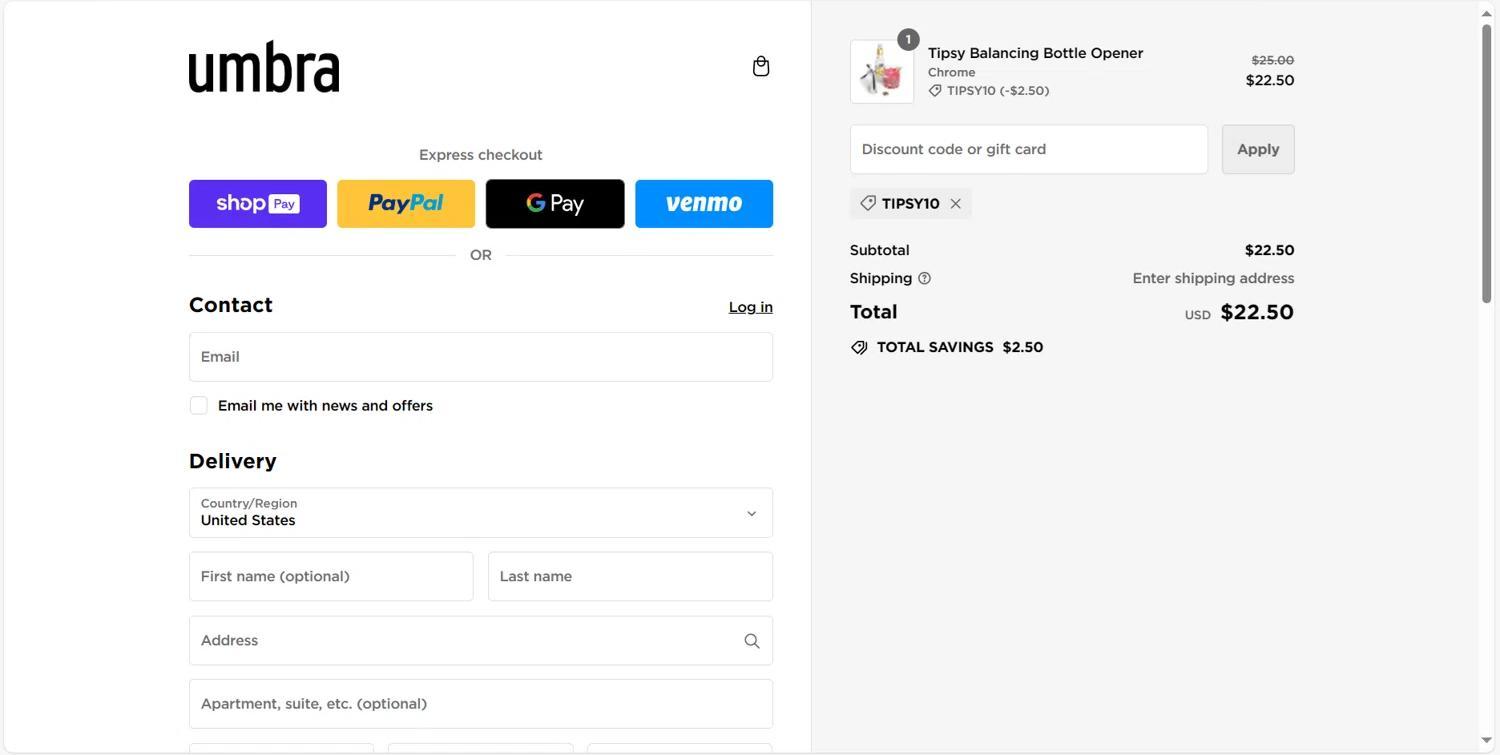Apply the discount code

(x=1258, y=149)
